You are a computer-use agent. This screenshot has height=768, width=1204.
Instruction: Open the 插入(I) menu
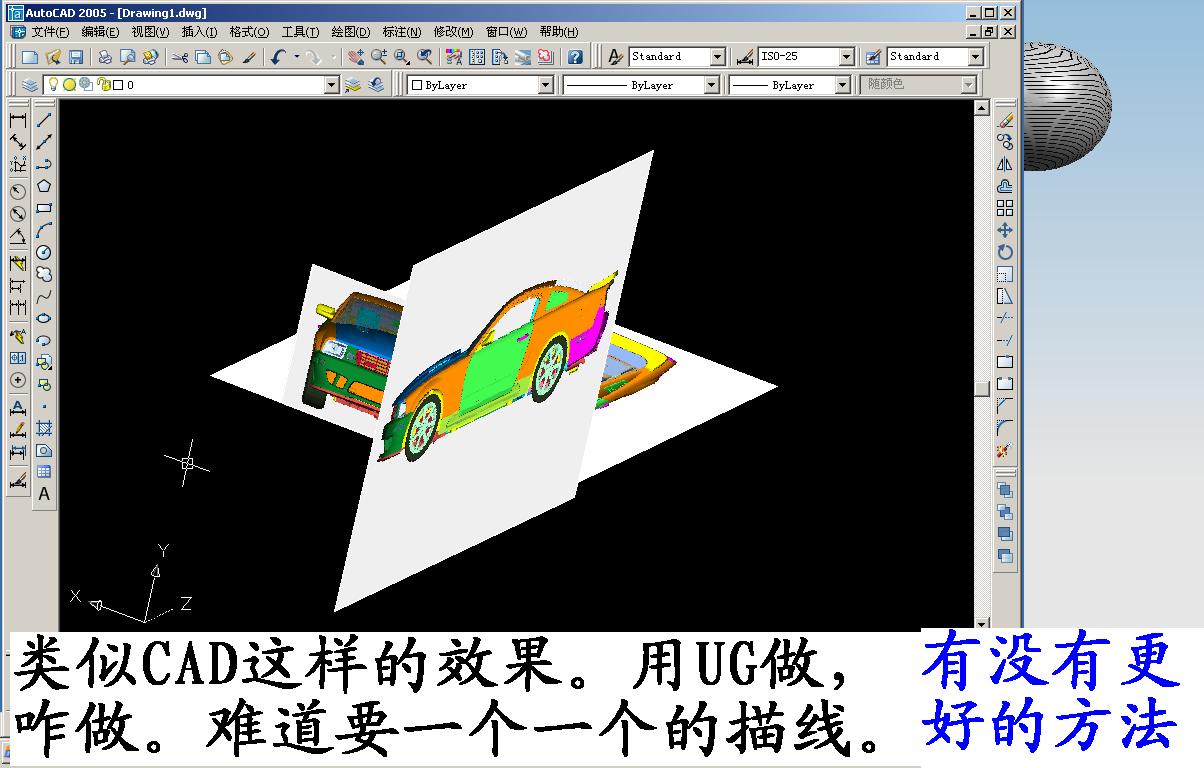pos(199,32)
